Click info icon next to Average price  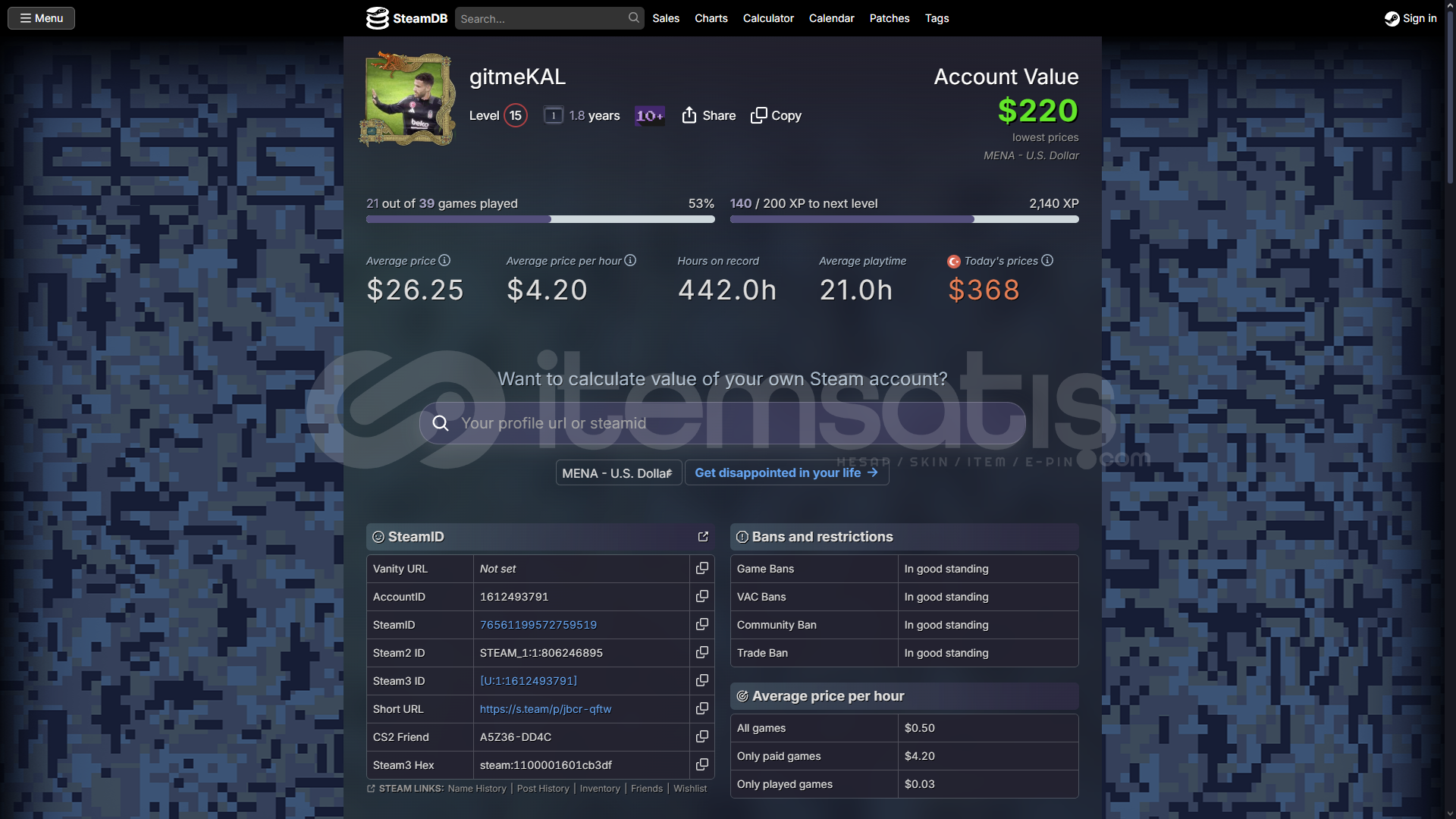(x=444, y=260)
